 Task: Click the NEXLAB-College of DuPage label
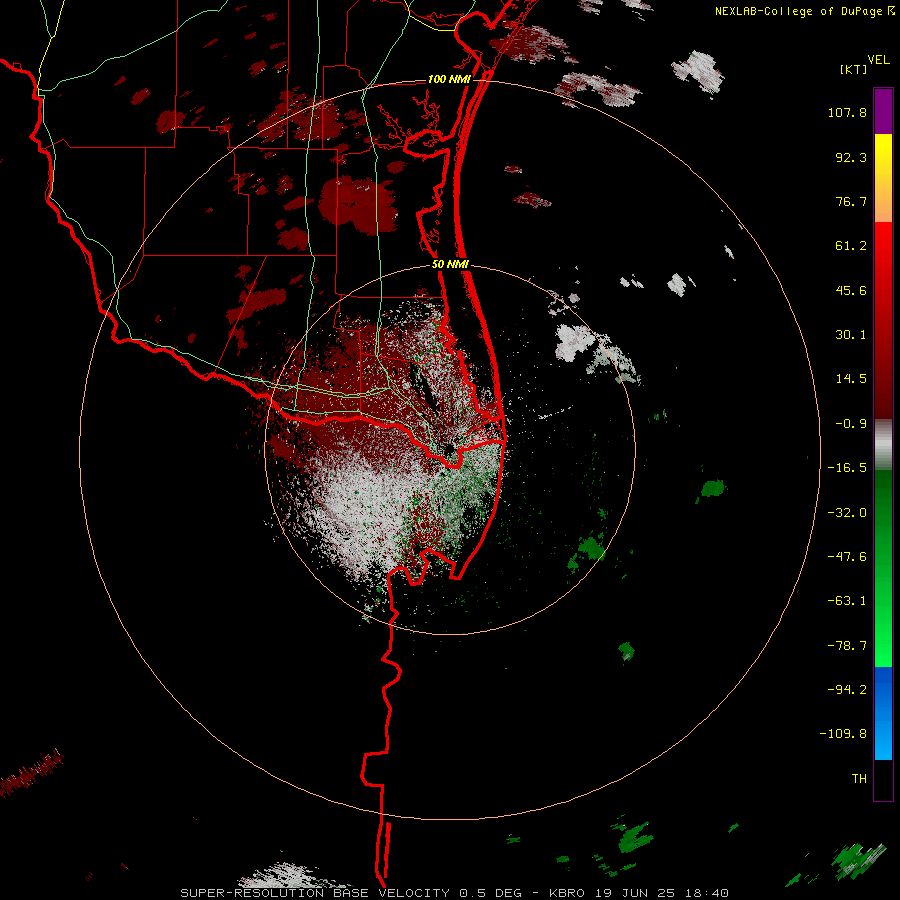(x=799, y=11)
